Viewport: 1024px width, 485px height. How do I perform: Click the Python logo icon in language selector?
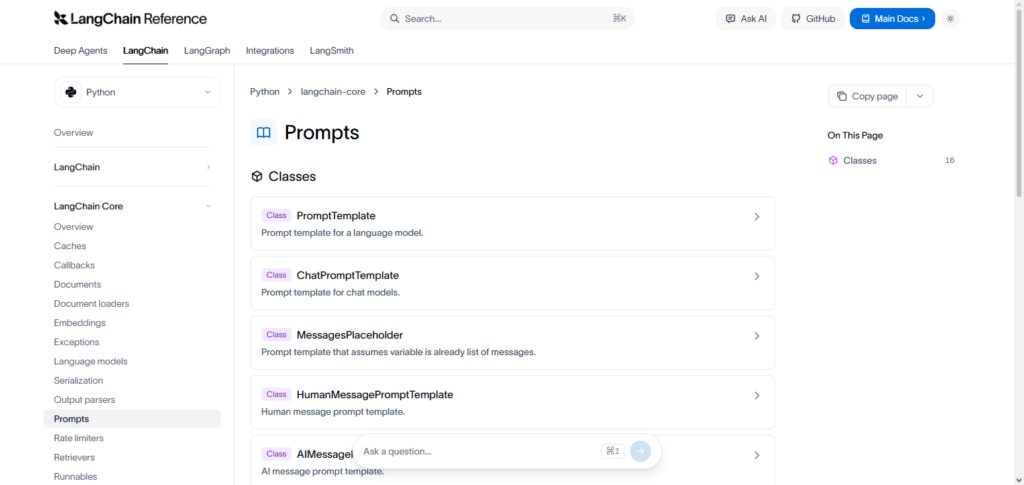point(71,92)
